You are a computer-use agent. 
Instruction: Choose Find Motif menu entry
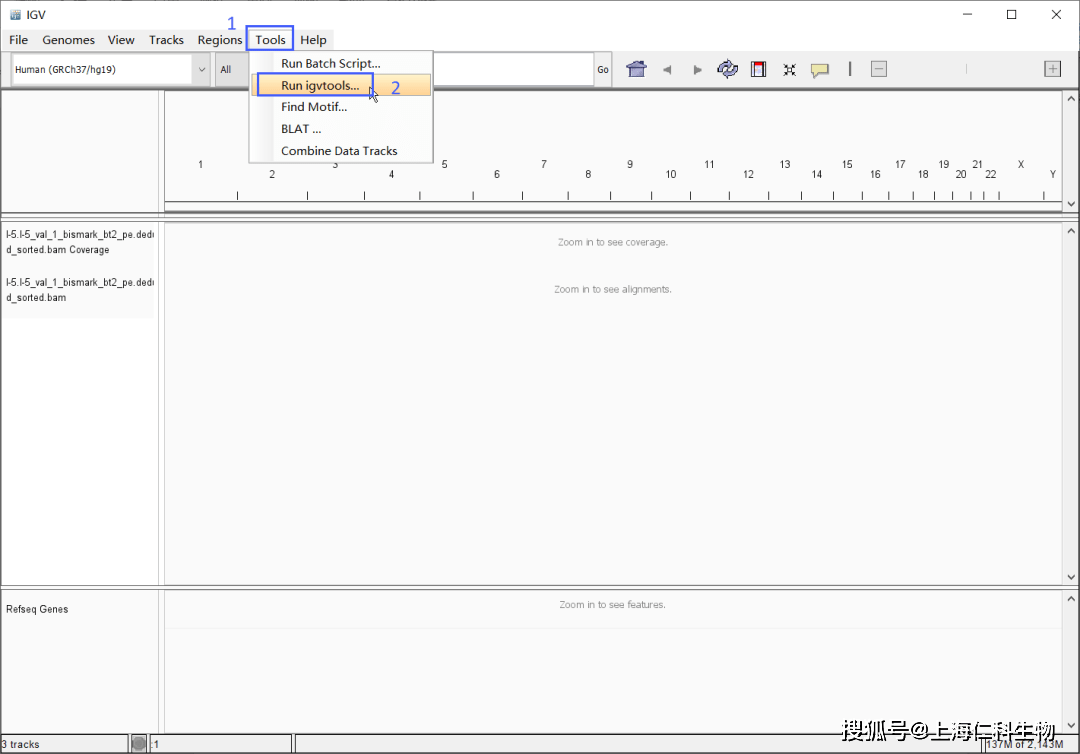coord(314,107)
